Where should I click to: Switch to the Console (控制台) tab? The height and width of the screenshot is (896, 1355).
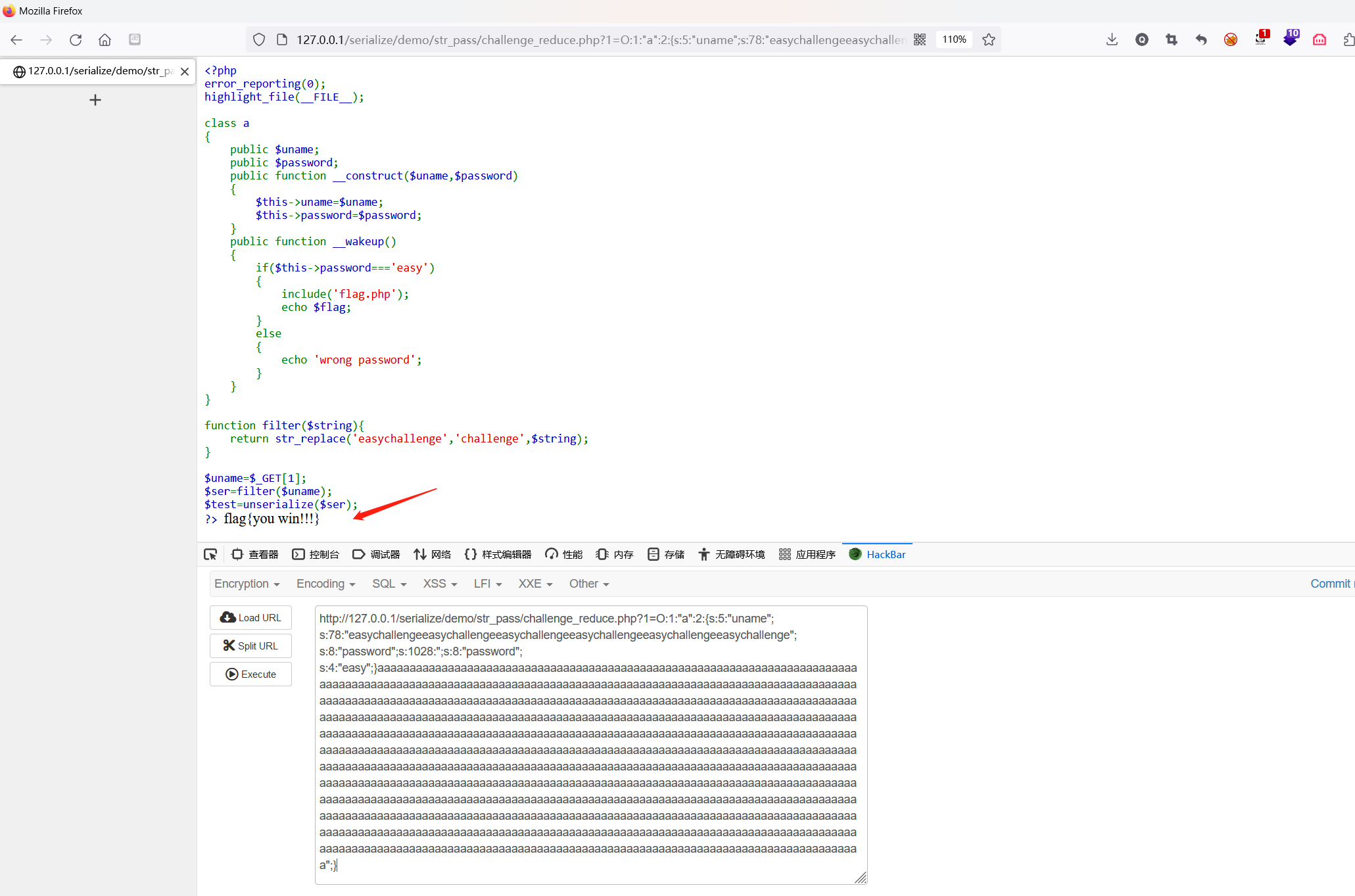[x=316, y=555]
